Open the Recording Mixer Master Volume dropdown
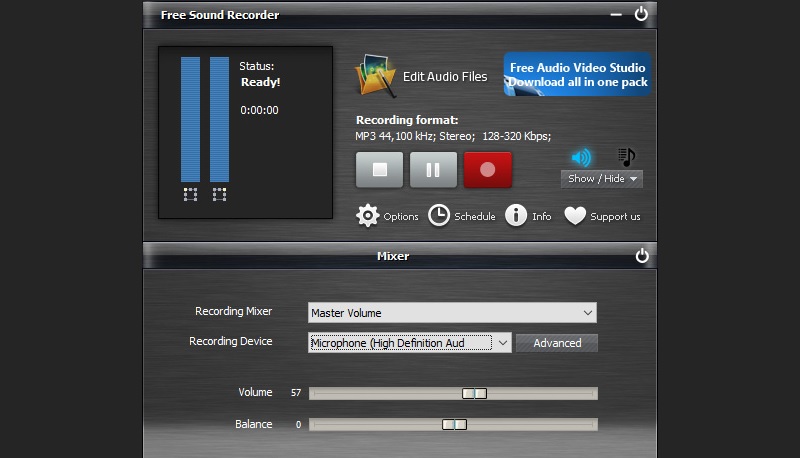Viewport: 800px width, 458px height. coord(452,313)
